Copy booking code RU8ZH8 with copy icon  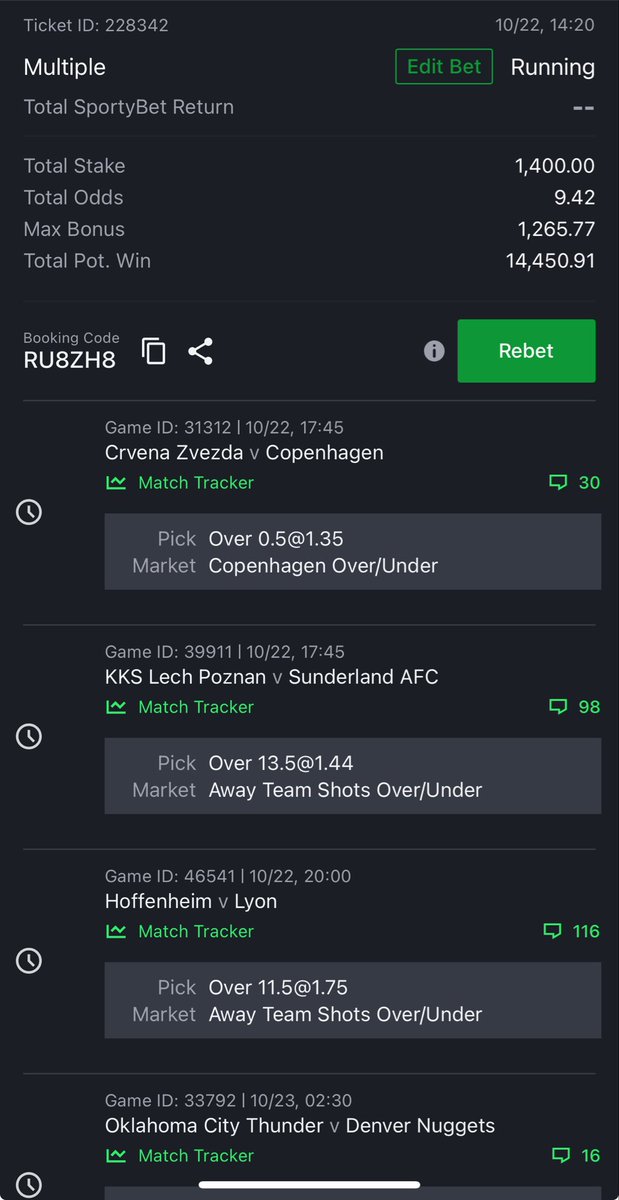(x=153, y=351)
